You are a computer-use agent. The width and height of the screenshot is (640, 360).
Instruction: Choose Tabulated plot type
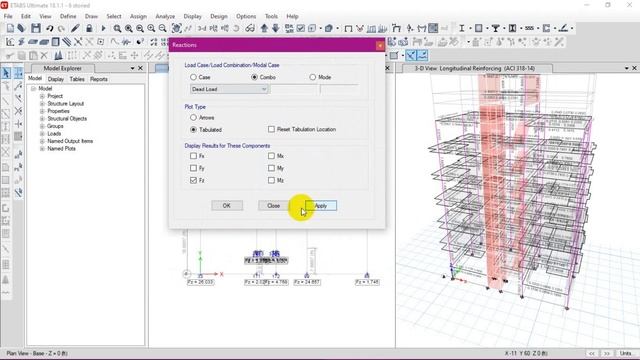pos(193,130)
